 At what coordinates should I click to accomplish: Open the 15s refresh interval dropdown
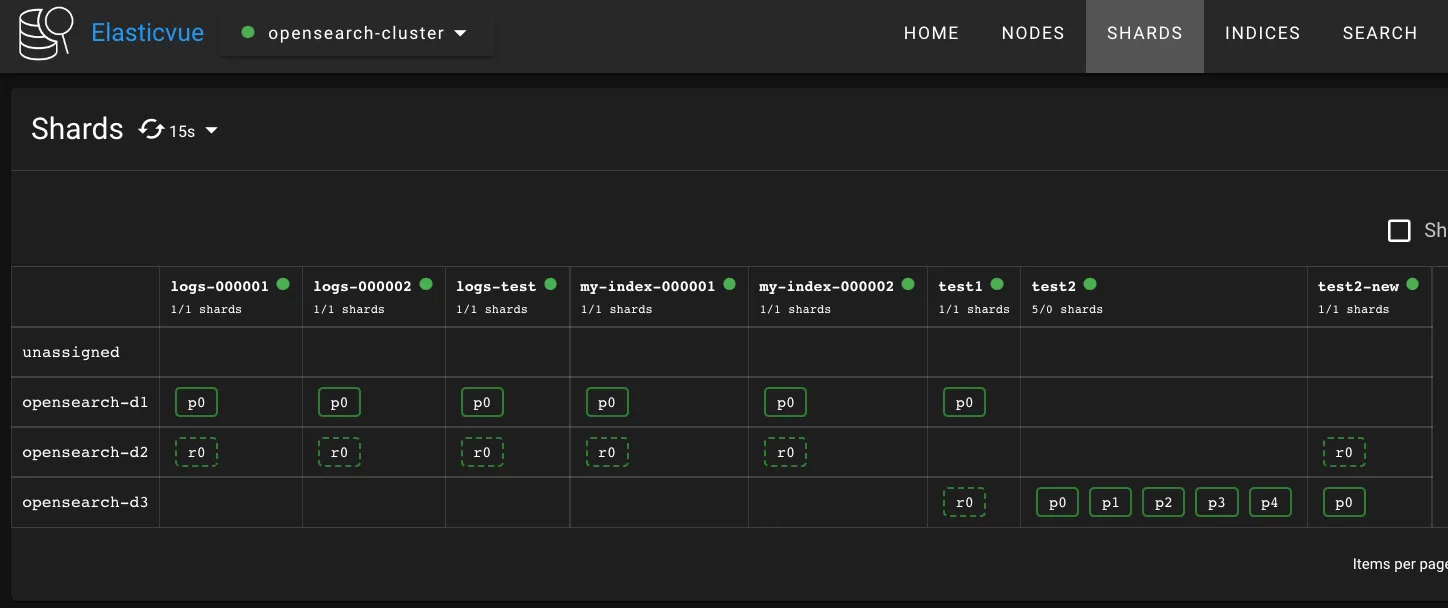tap(194, 131)
